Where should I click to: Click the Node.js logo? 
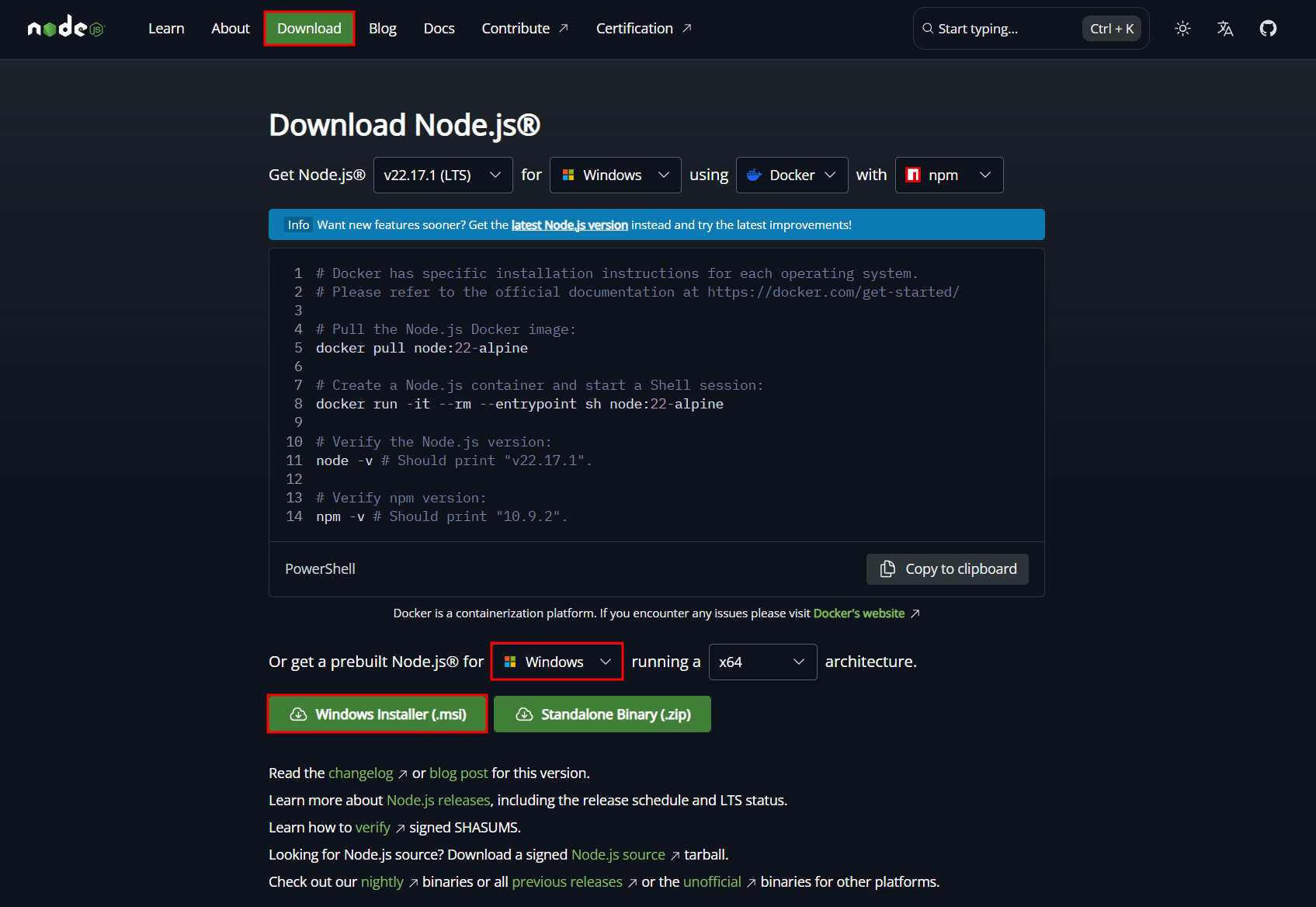[66, 26]
